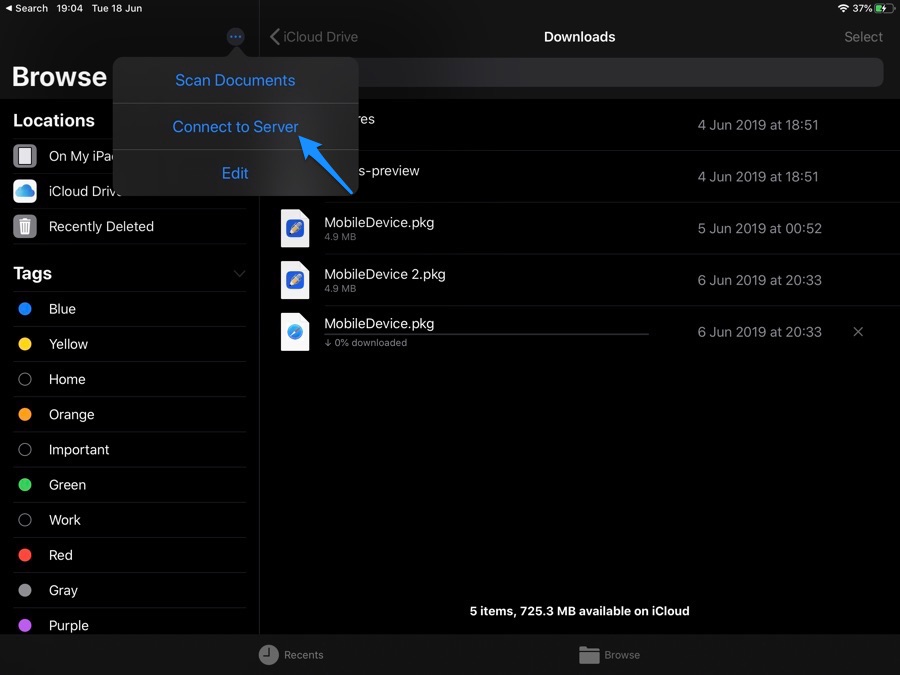Choose Connect to Server

(x=235, y=127)
